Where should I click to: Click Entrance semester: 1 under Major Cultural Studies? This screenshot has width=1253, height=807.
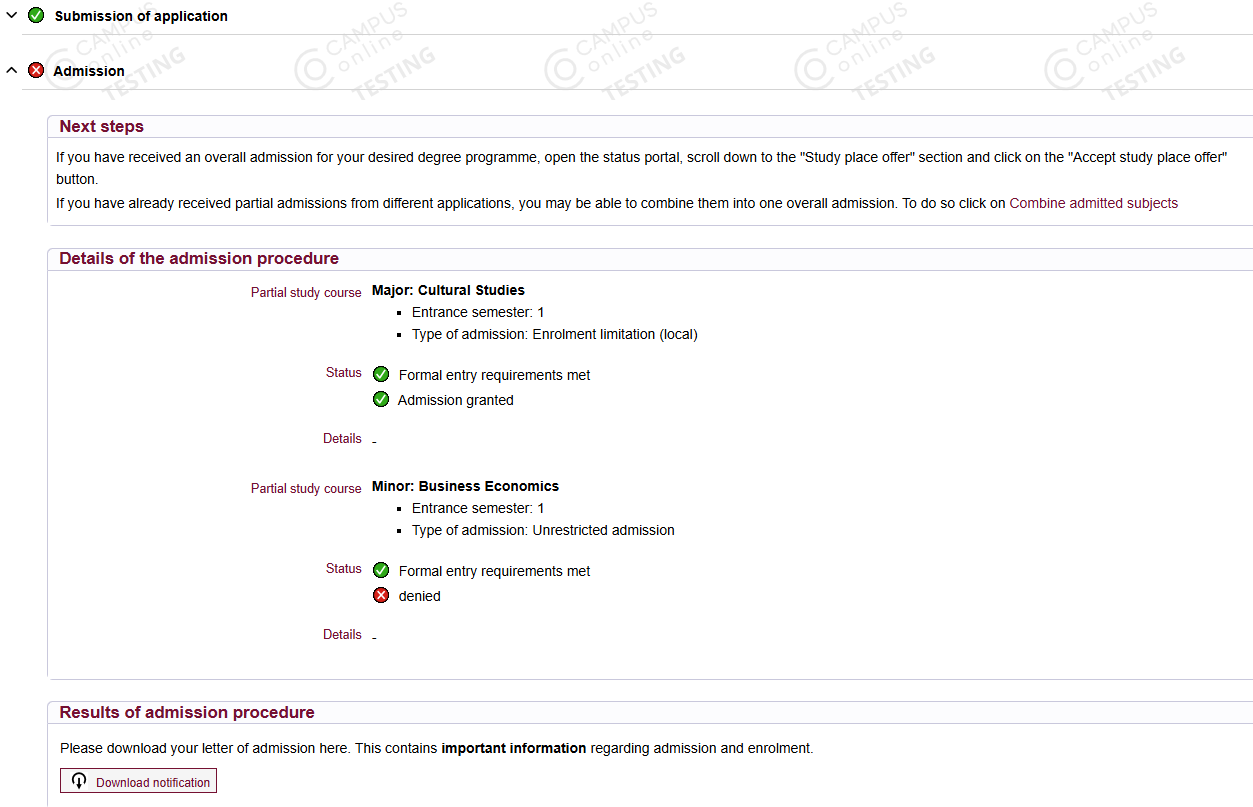478,312
